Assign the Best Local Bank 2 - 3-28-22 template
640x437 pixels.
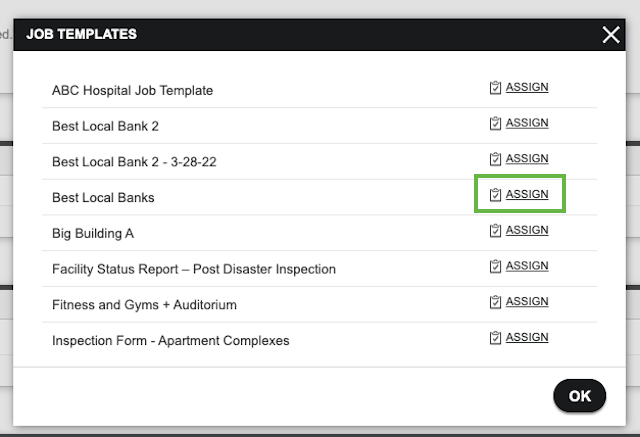(x=527, y=158)
